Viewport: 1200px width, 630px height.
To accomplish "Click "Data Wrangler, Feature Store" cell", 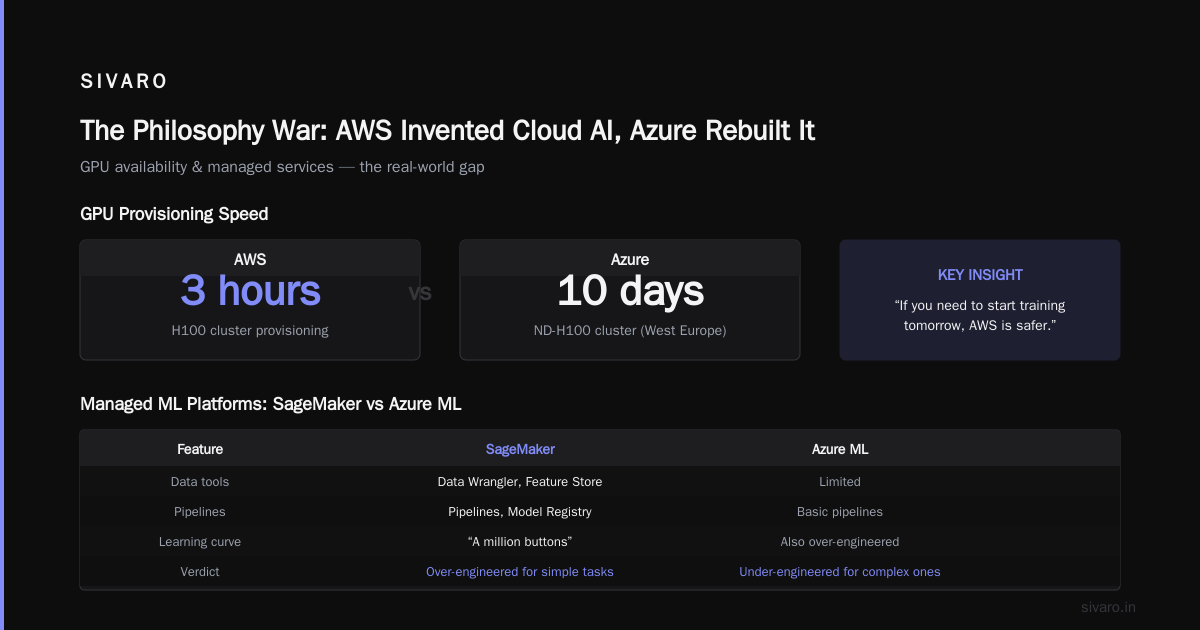I will 520,482.
